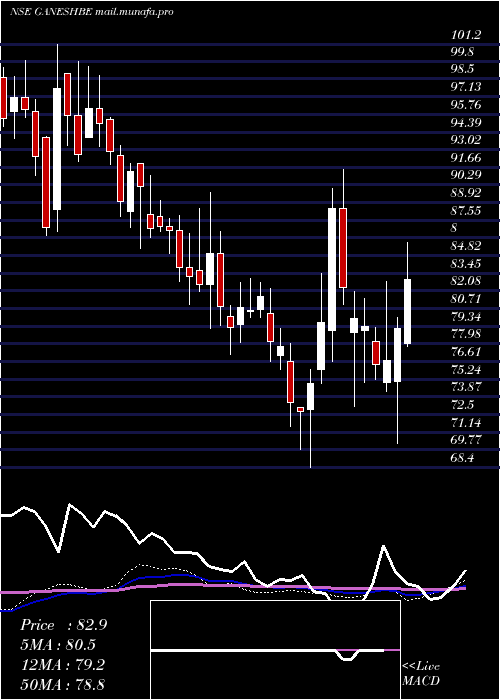Click the 83.45 price axis label
This screenshot has height=700, width=500.
[x=466, y=264]
